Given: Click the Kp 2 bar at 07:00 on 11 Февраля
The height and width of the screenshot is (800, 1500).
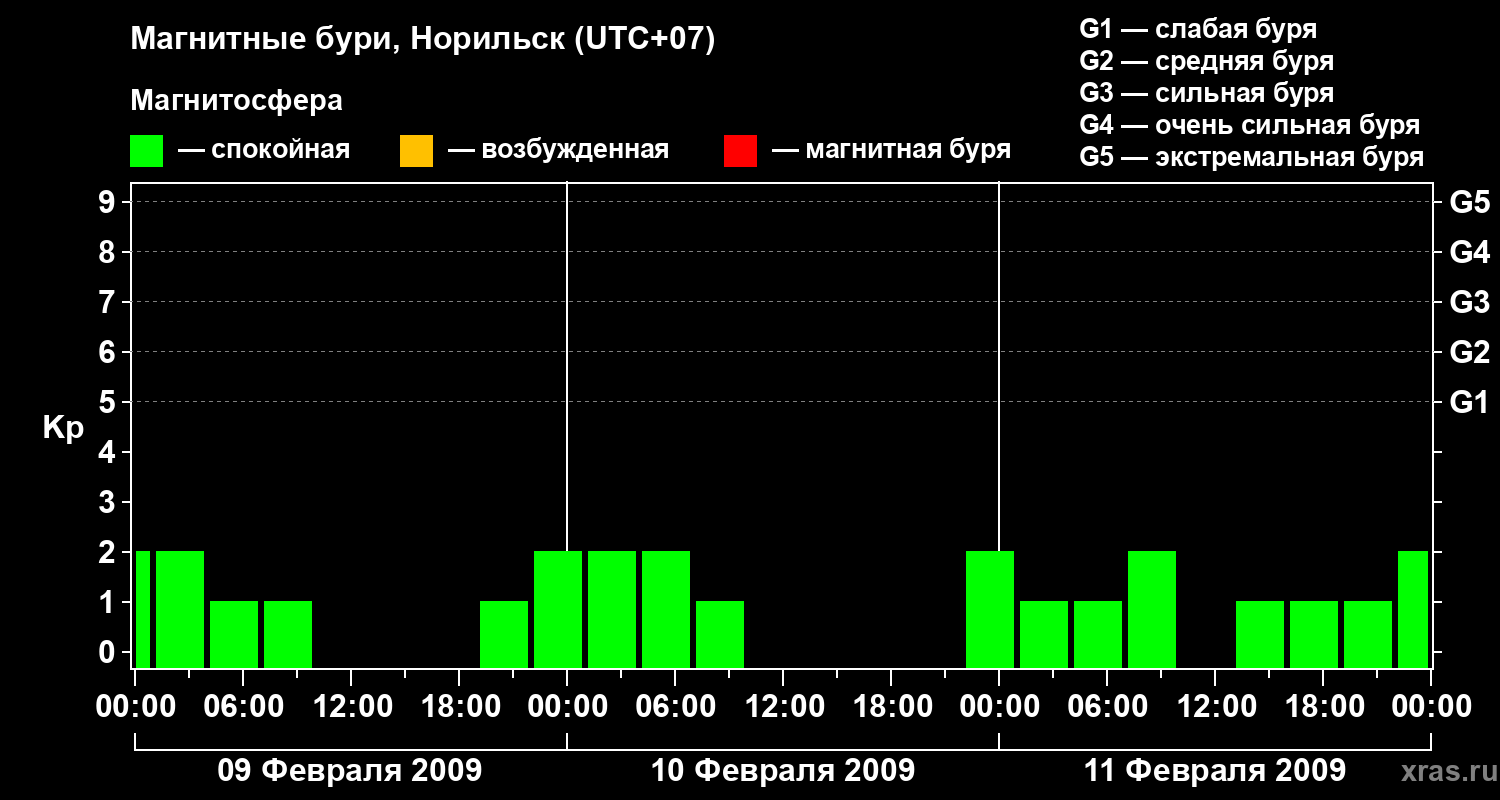Looking at the screenshot, I should coord(1152,609).
